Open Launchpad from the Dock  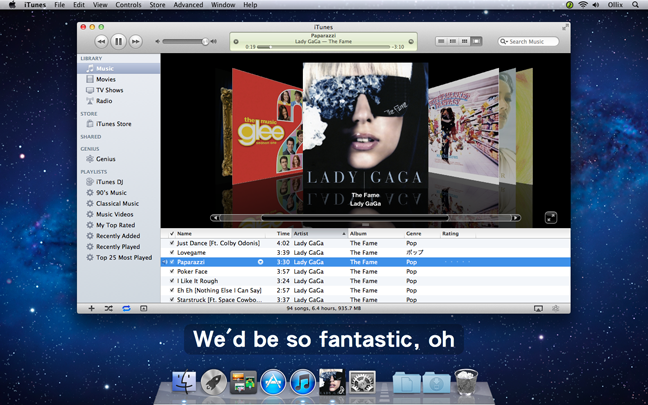[214, 382]
